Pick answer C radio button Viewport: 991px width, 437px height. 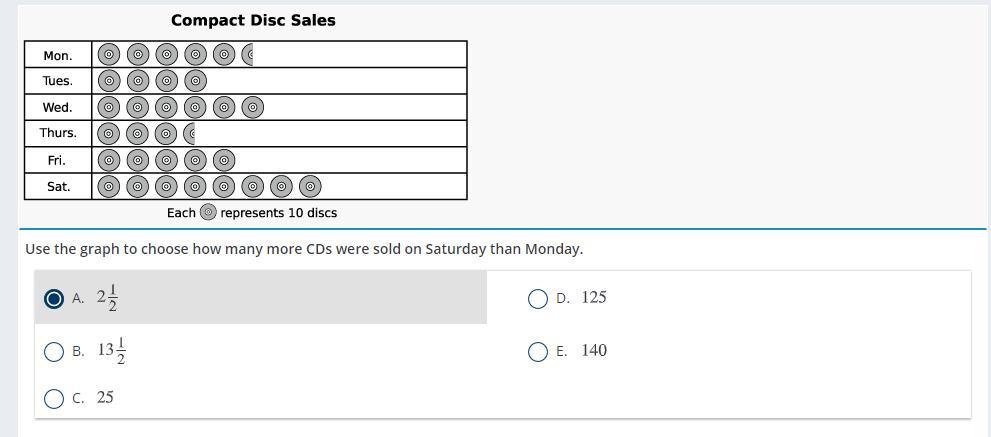(55, 398)
